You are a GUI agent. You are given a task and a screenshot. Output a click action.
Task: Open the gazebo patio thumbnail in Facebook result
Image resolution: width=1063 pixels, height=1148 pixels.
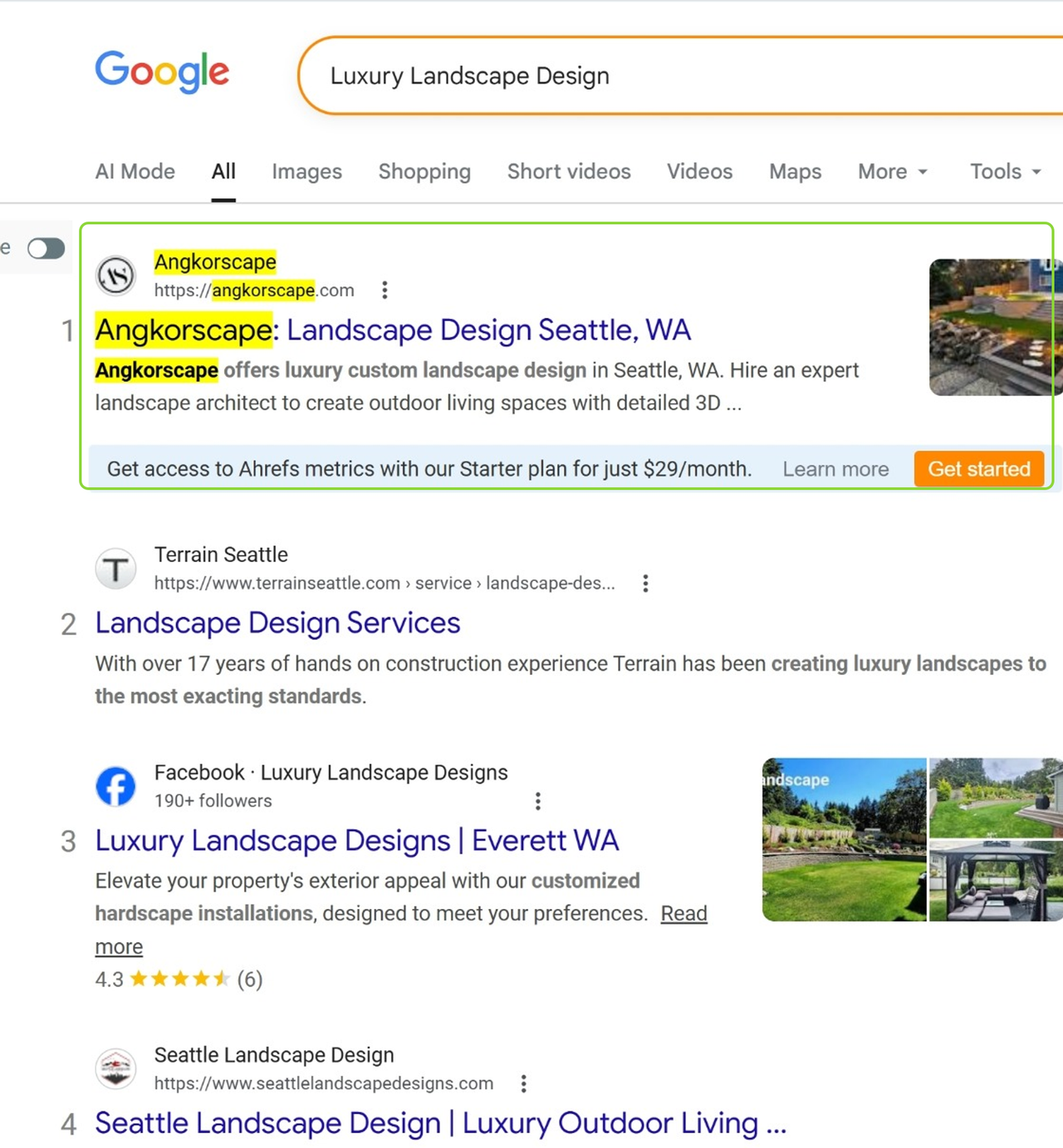pyautogui.click(x=996, y=882)
